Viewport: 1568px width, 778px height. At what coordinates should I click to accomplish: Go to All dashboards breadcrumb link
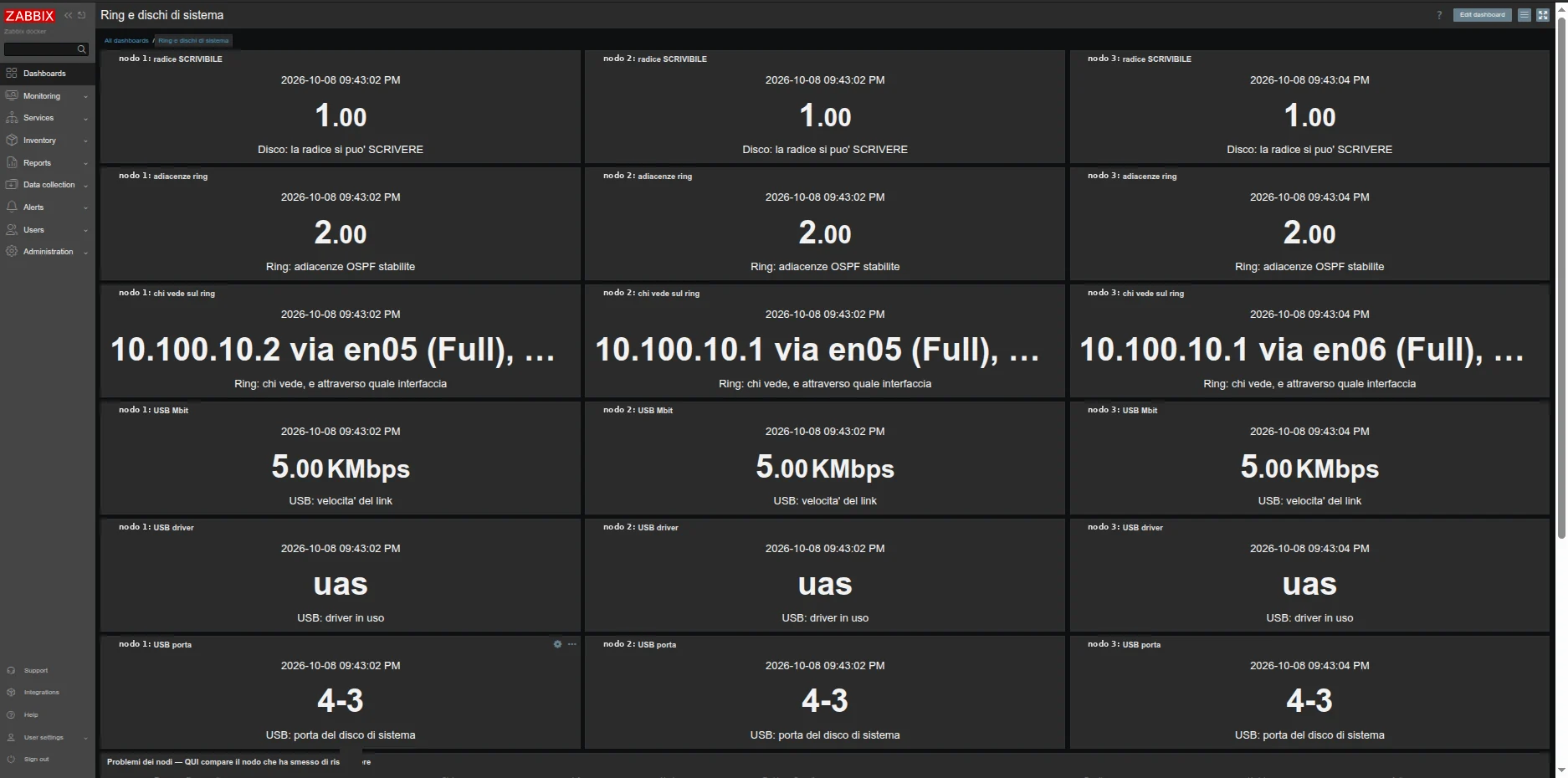click(126, 40)
